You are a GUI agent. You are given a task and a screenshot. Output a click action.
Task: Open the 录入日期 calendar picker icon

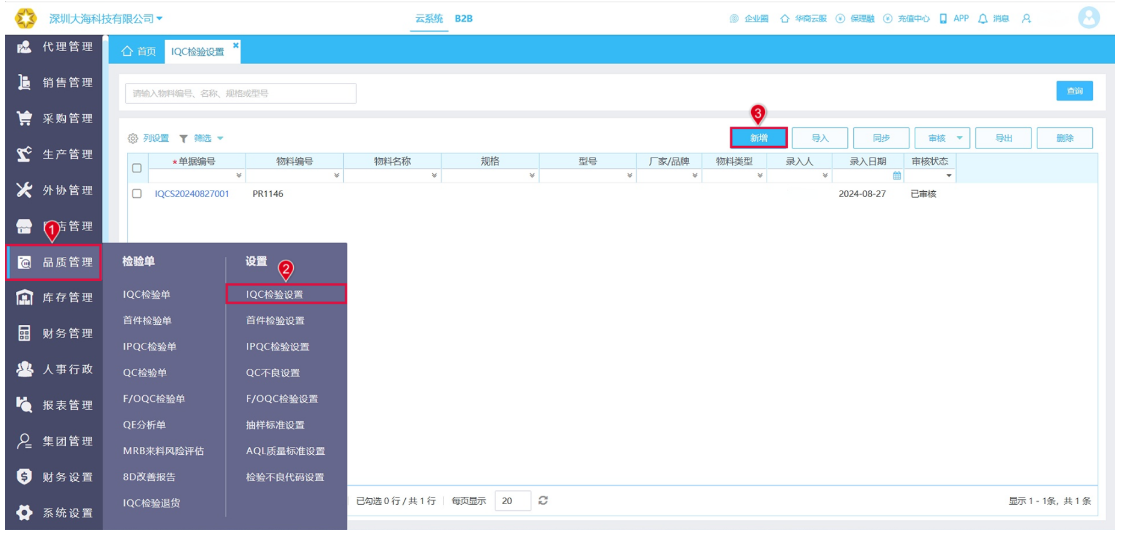pyautogui.click(x=897, y=175)
